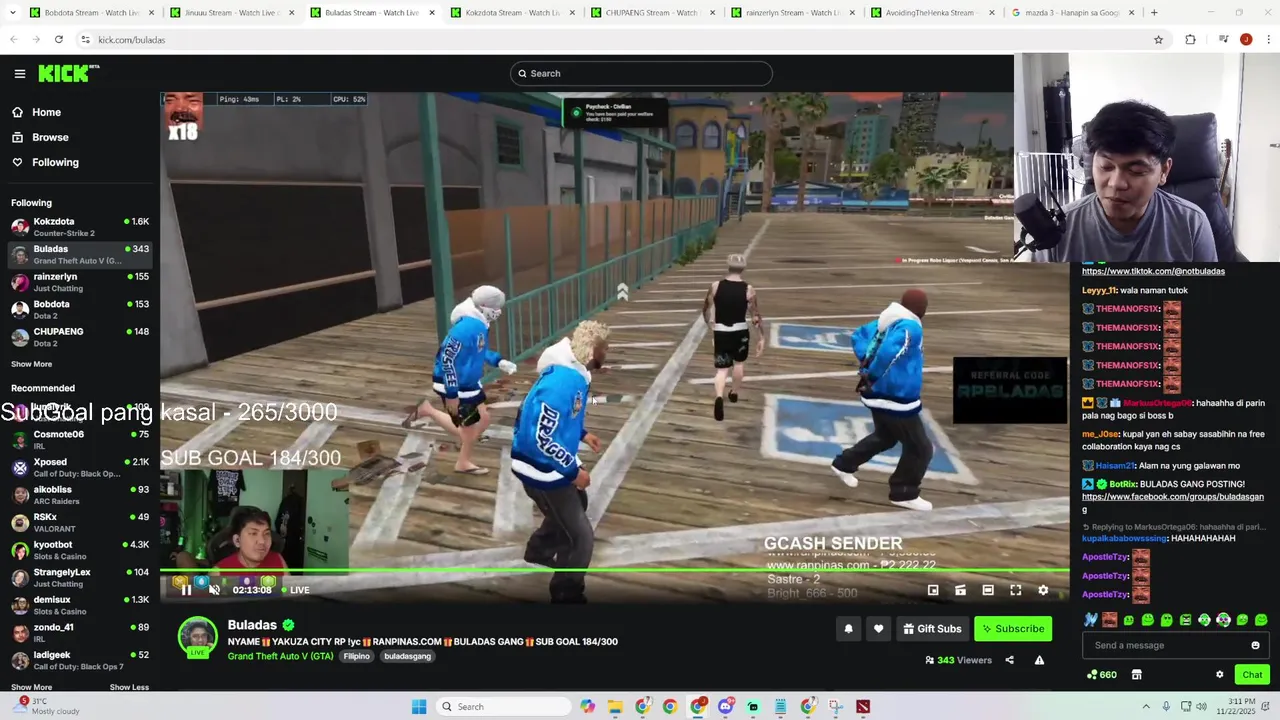The image size is (1280, 720).
Task: Open rainzerlyn channel in sidebar
Action: (x=80, y=282)
